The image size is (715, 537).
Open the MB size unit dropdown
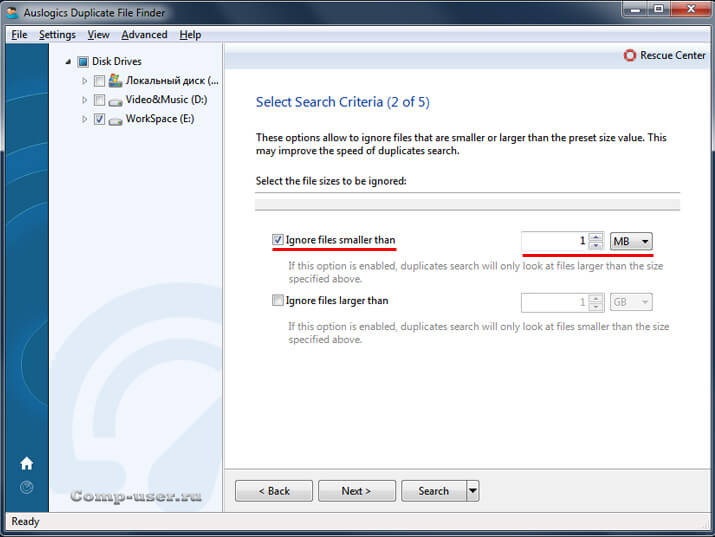(631, 241)
